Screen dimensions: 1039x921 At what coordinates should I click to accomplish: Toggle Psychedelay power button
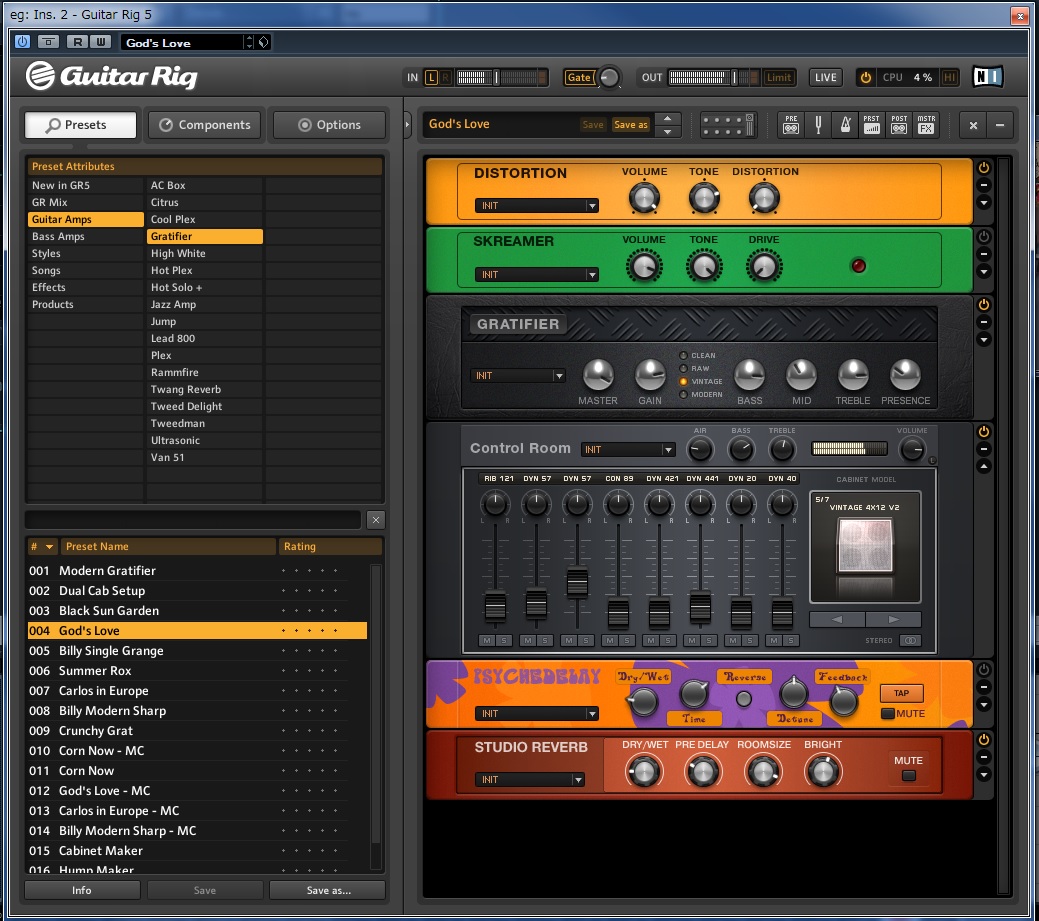click(984, 670)
